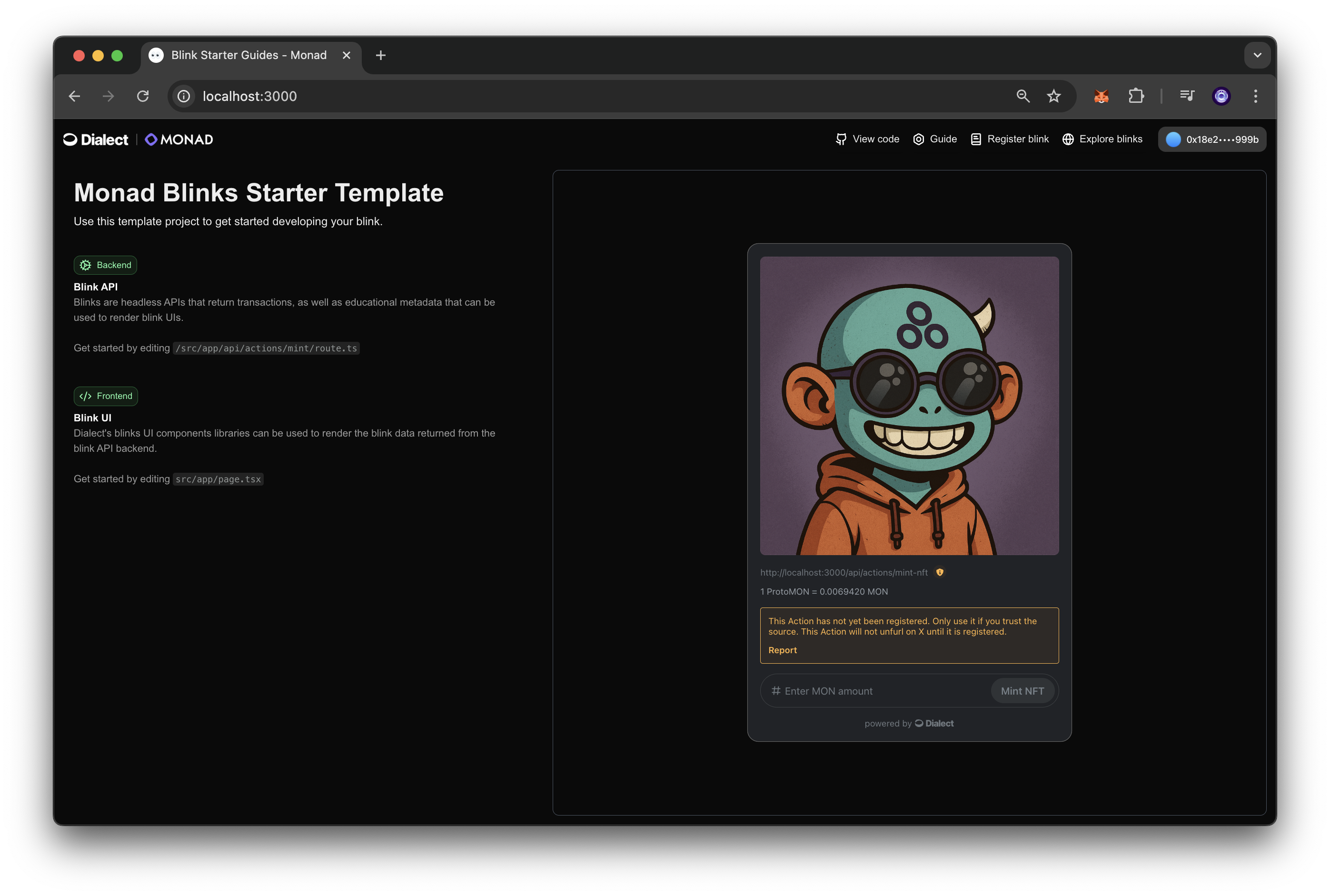
Task: Open the MetaMask fox extension
Action: click(1101, 96)
